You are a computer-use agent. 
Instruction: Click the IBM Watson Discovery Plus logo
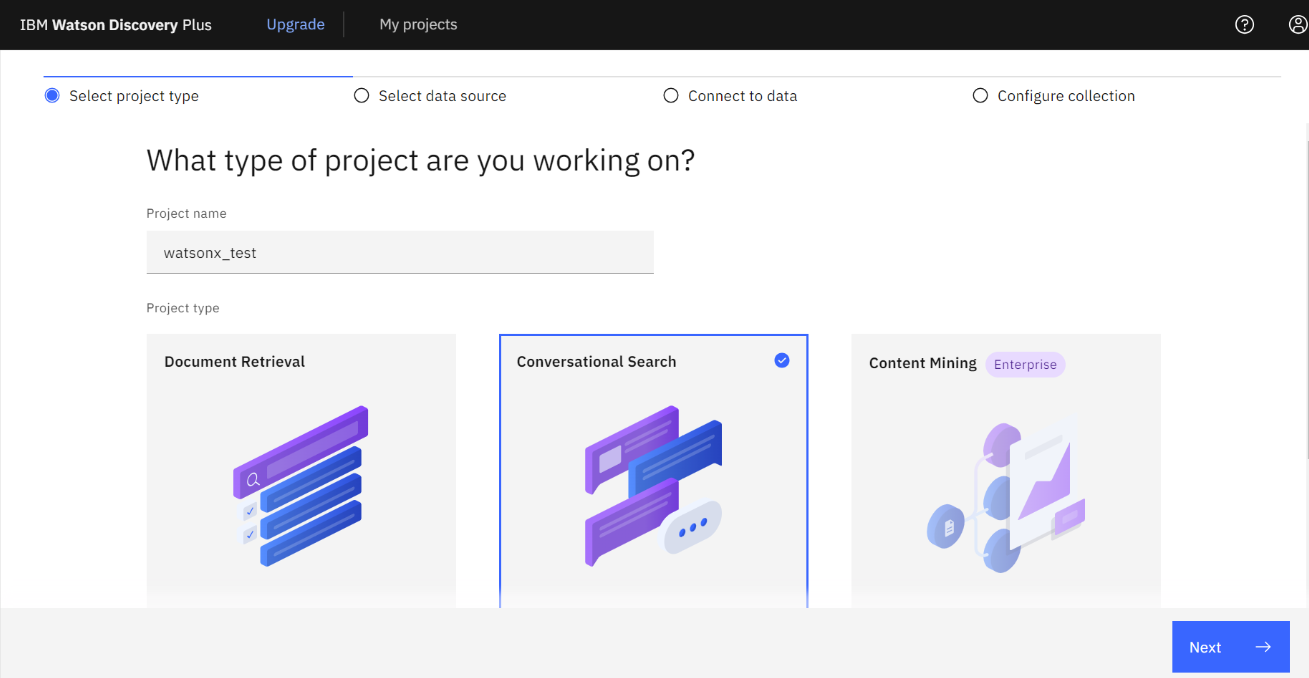[116, 25]
